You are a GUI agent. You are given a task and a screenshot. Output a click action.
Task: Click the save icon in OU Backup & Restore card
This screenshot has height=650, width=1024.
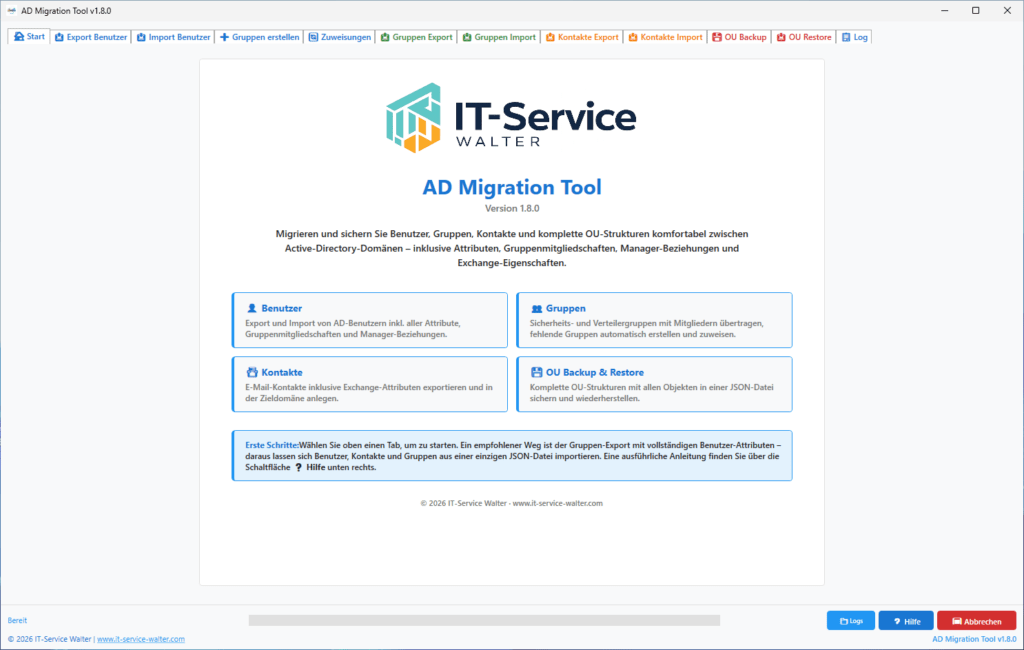pos(536,372)
